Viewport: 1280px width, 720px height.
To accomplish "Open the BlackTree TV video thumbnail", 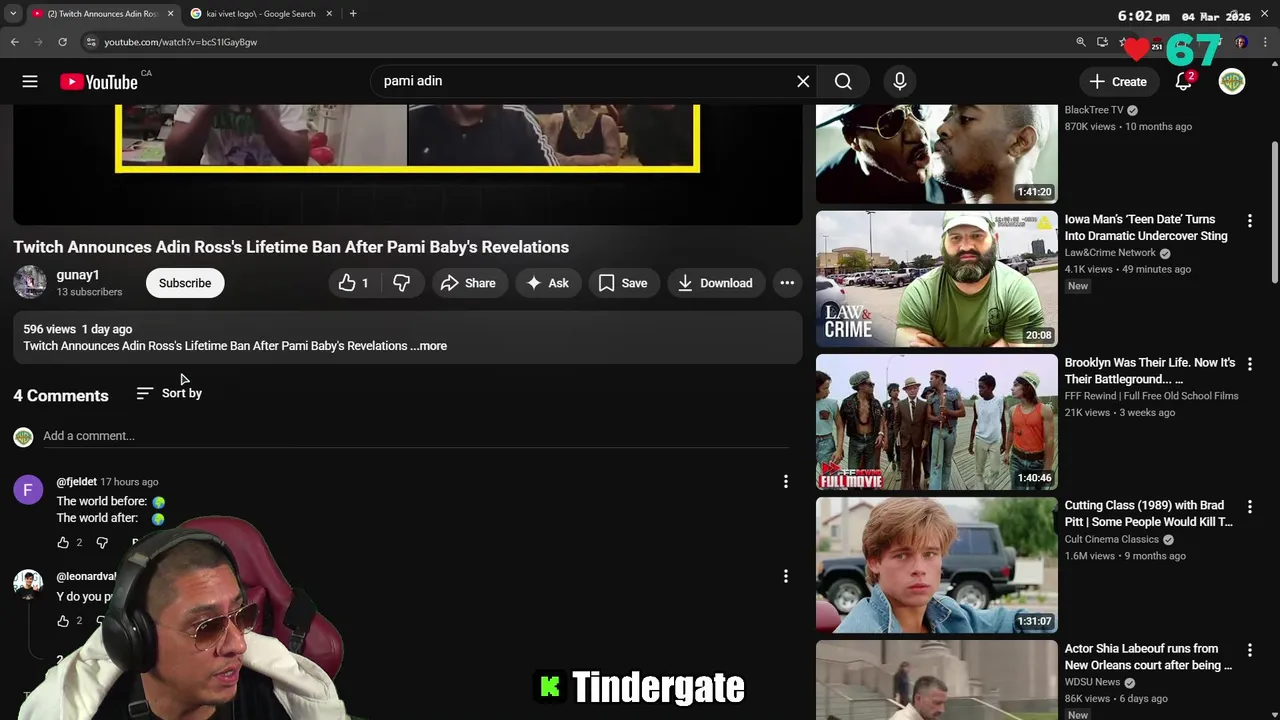I will coord(937,154).
